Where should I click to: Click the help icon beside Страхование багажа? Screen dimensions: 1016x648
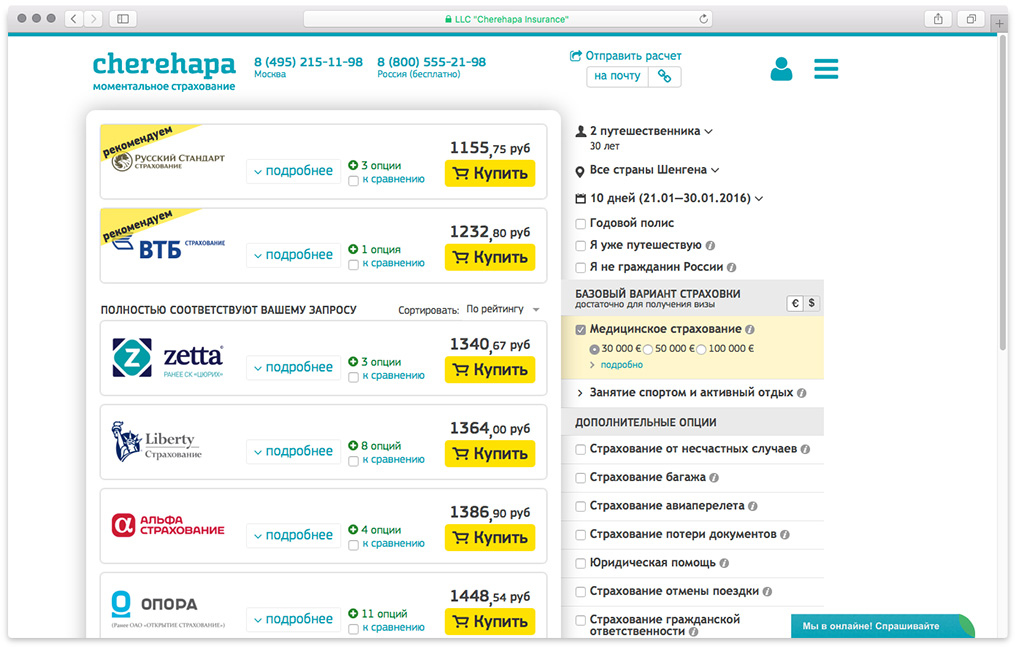(x=716, y=478)
